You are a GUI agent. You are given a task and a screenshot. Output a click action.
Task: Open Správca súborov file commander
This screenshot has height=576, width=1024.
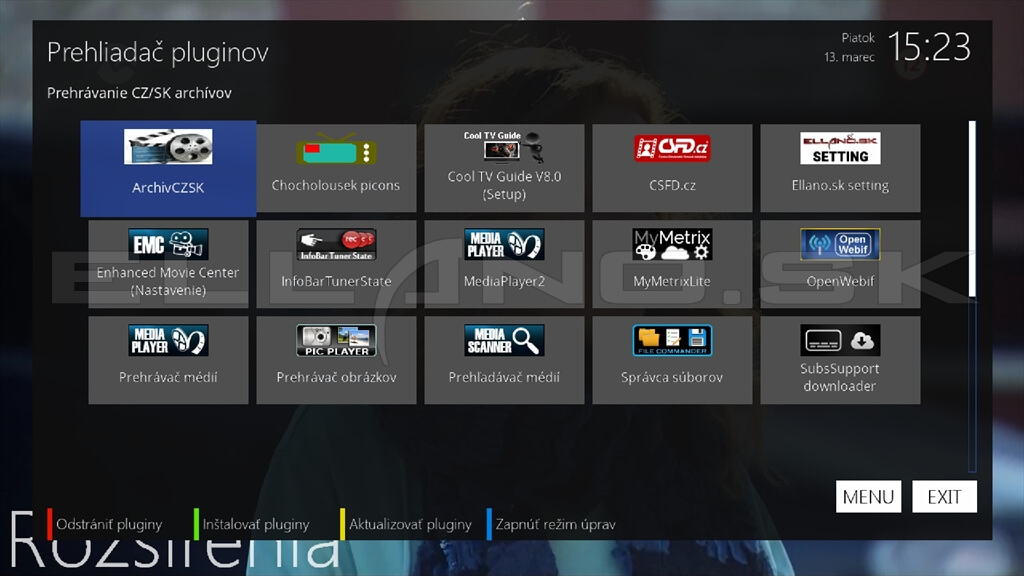[x=671, y=358]
